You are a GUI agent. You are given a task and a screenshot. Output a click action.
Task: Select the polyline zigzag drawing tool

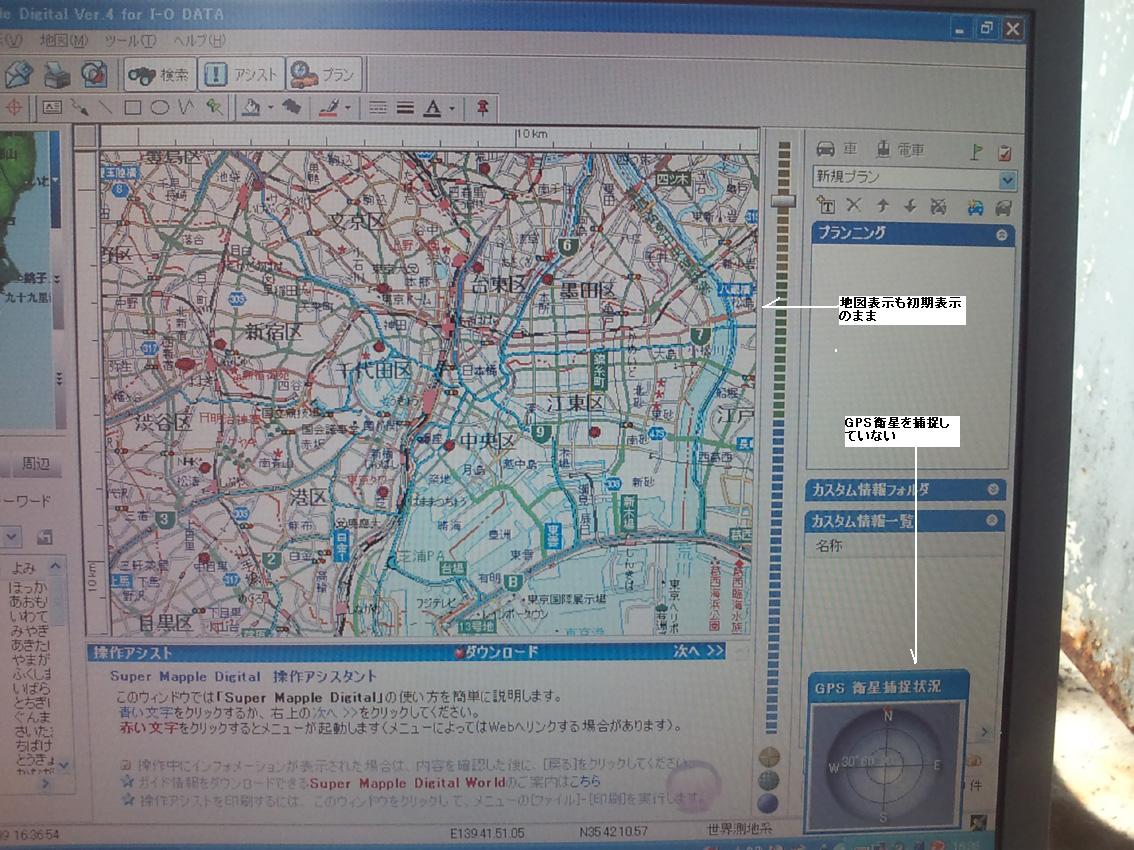tap(187, 108)
